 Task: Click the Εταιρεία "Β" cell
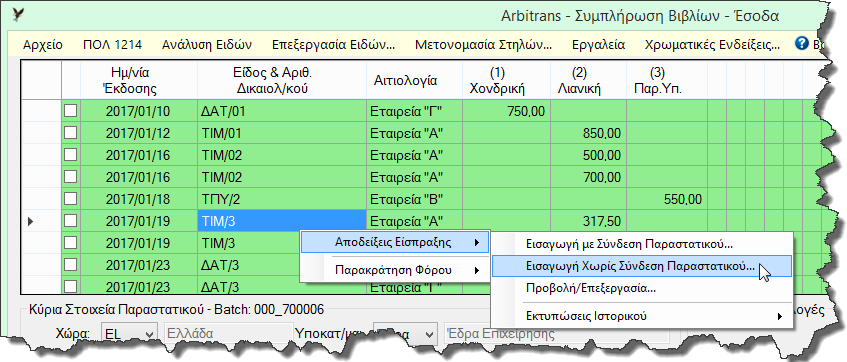coord(414,199)
